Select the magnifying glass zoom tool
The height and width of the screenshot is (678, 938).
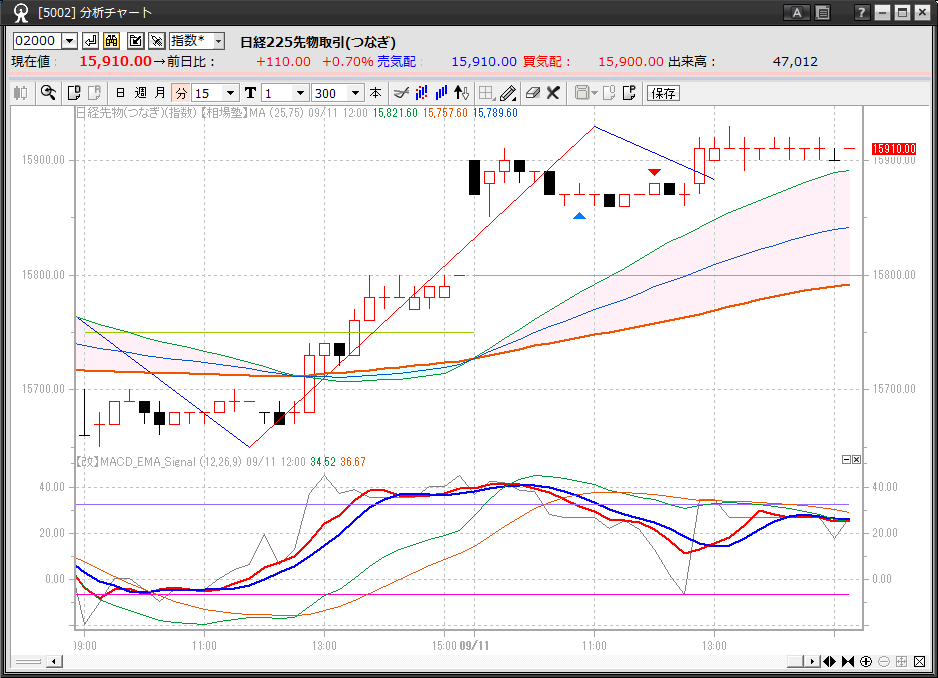pyautogui.click(x=47, y=93)
